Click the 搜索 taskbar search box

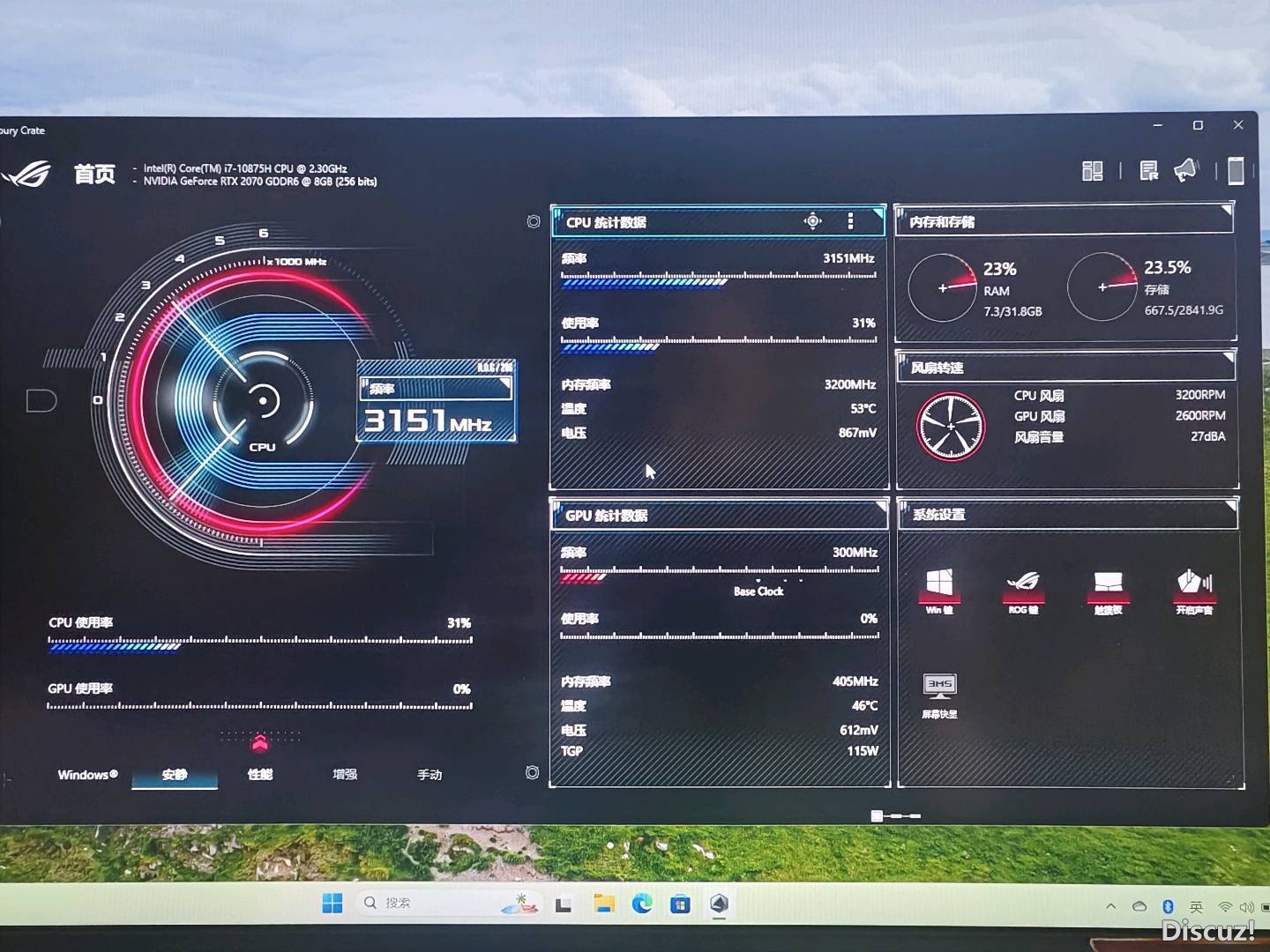pyautogui.click(x=448, y=903)
